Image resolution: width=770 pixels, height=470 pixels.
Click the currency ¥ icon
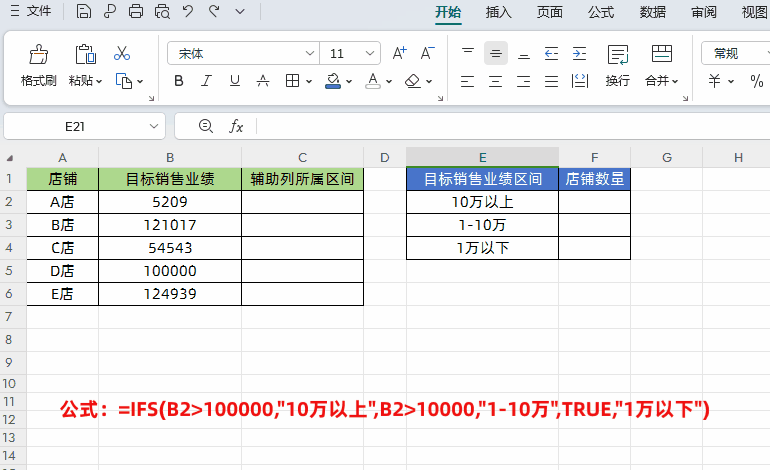tap(715, 81)
